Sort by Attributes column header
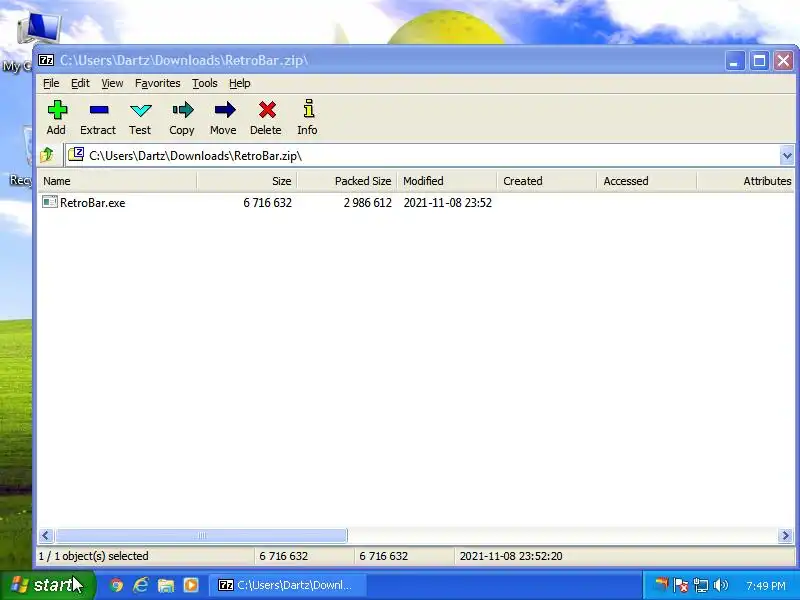Image resolution: width=800 pixels, height=600 pixels. (746, 181)
